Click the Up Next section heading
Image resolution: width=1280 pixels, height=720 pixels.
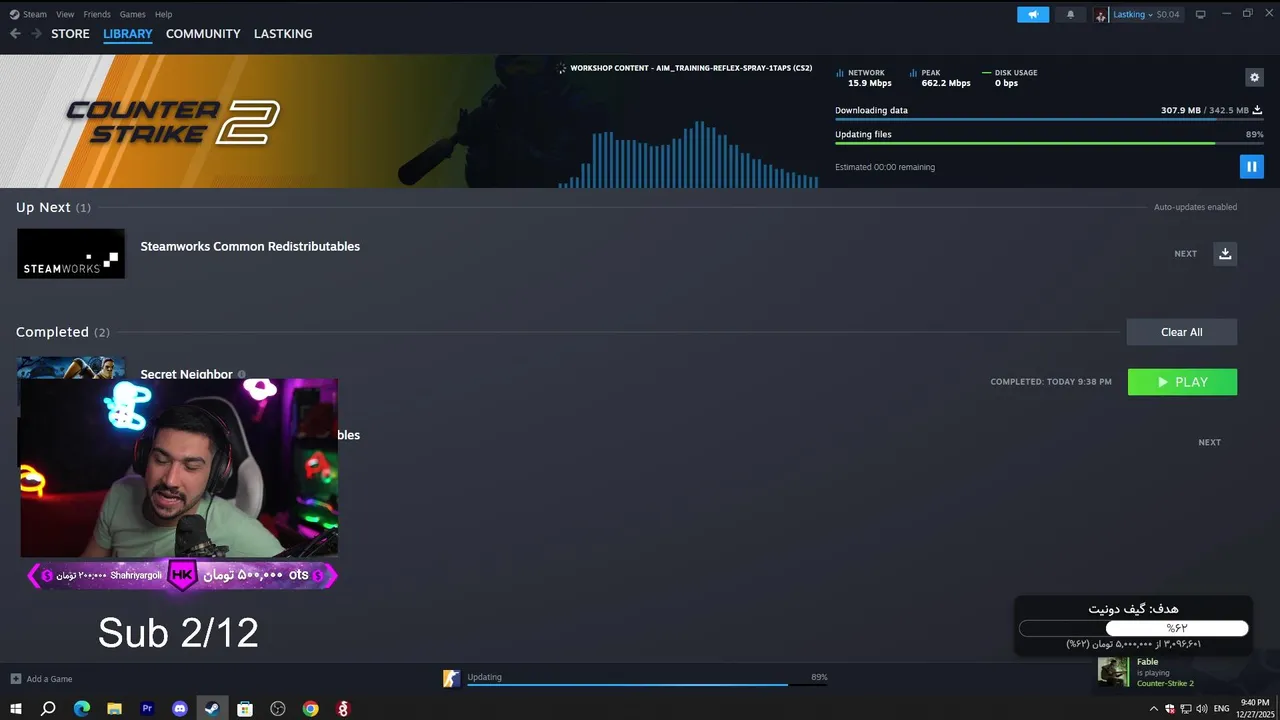point(53,207)
